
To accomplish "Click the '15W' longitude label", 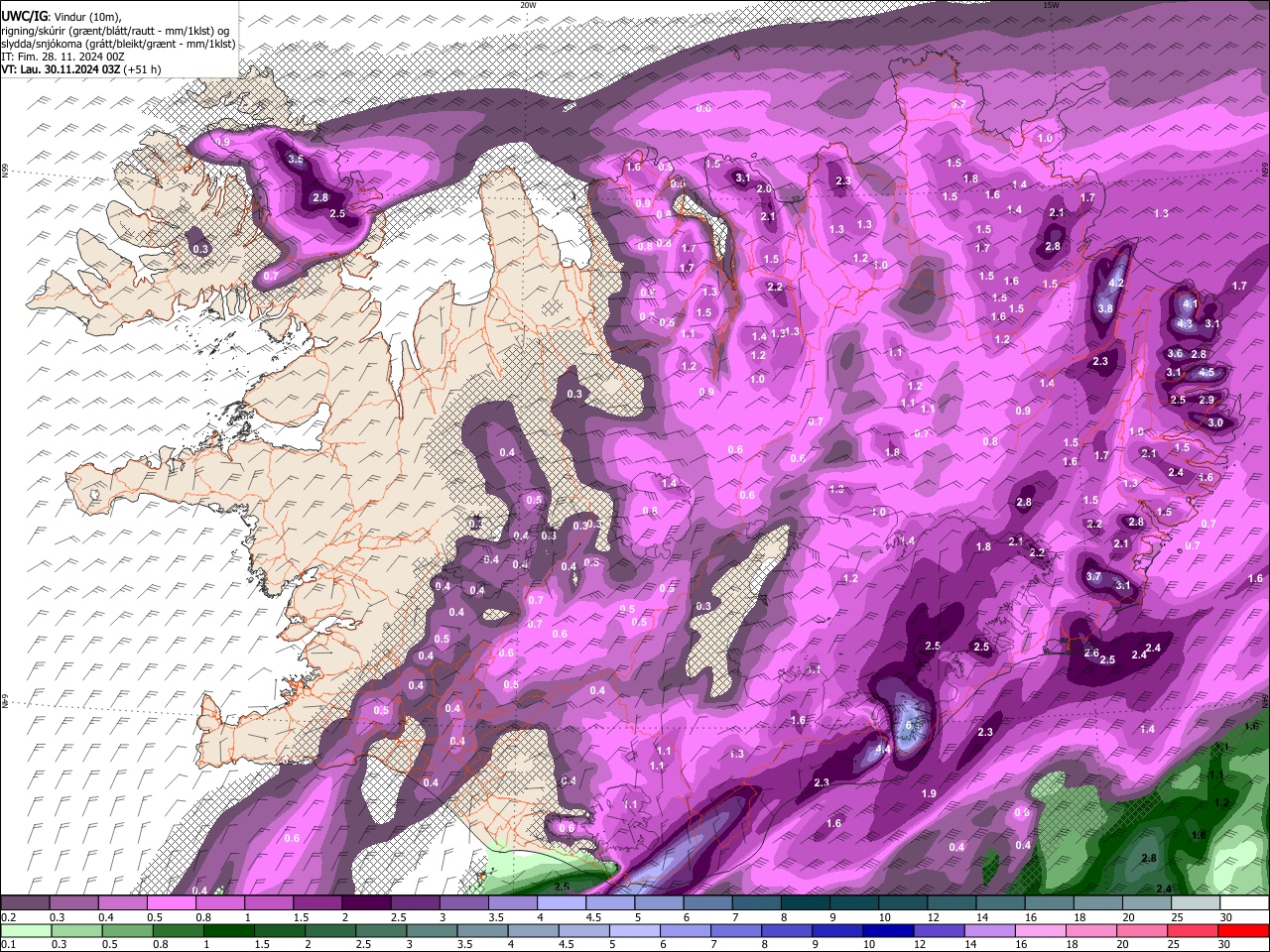I will 1051,5.
